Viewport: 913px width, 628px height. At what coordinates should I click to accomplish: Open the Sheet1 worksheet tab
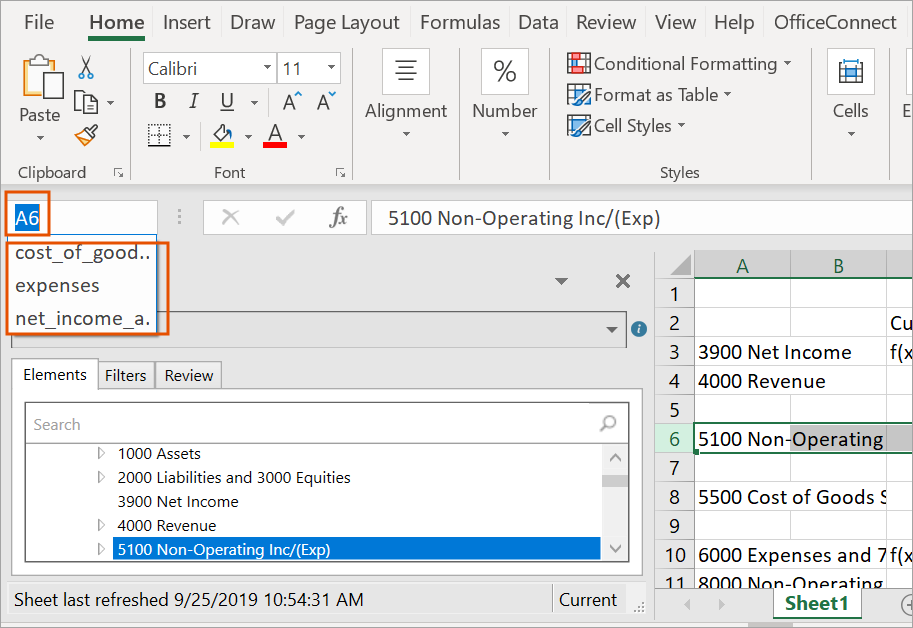[817, 603]
